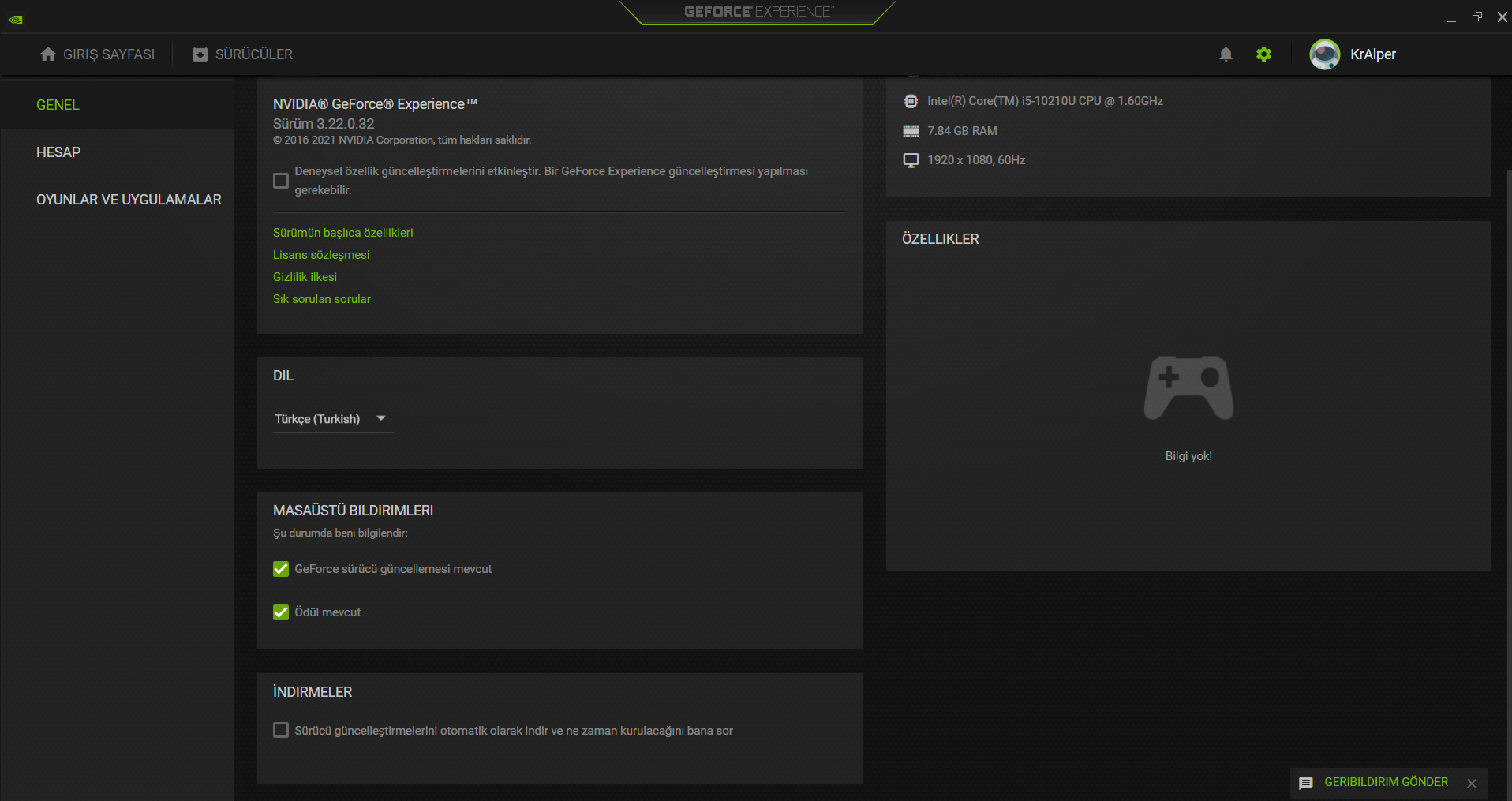The height and width of the screenshot is (801, 1512).
Task: Click the gamepad icon under Özellikler
Action: tap(1188, 387)
